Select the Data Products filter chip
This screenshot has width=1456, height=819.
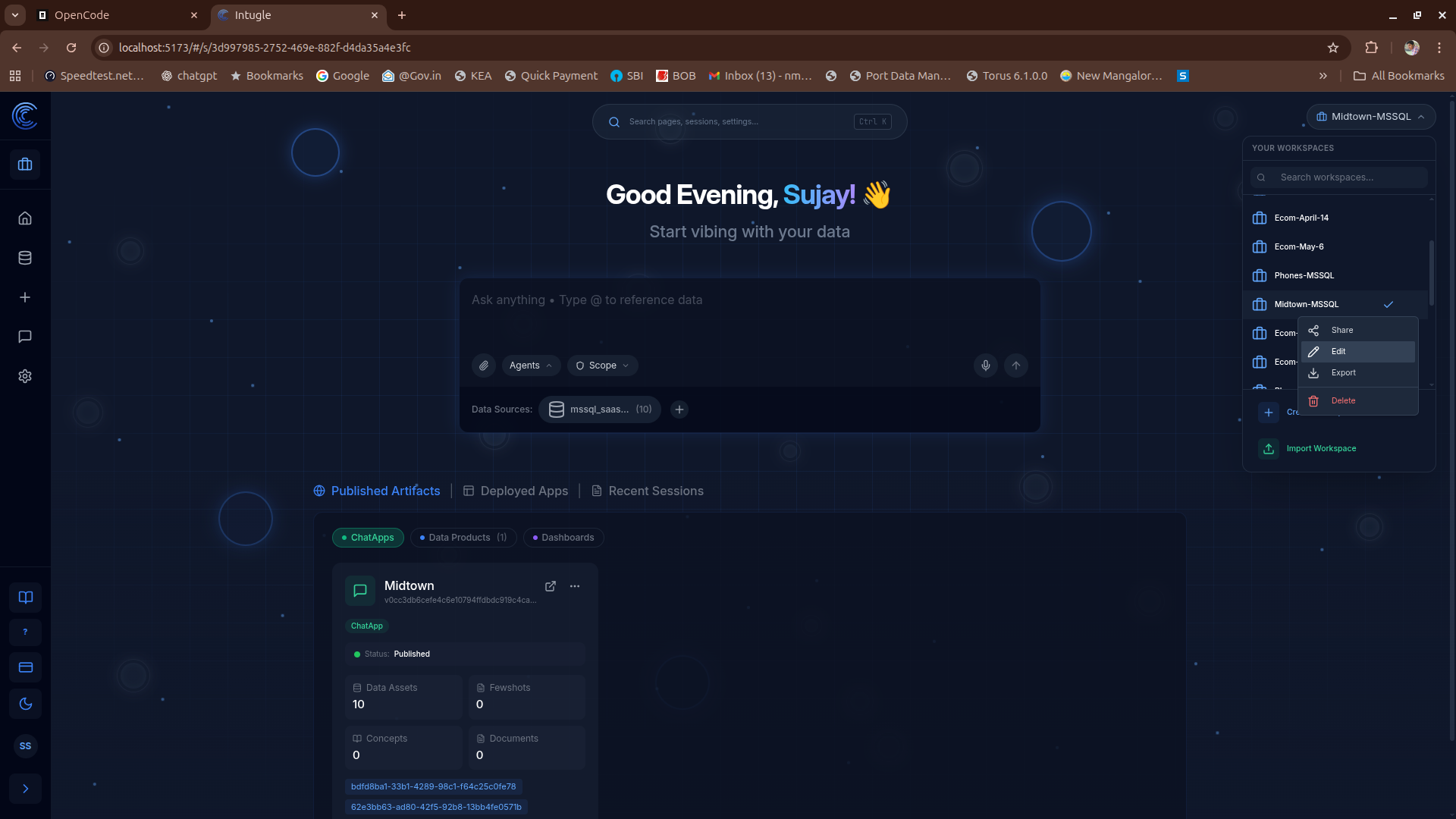click(x=463, y=538)
